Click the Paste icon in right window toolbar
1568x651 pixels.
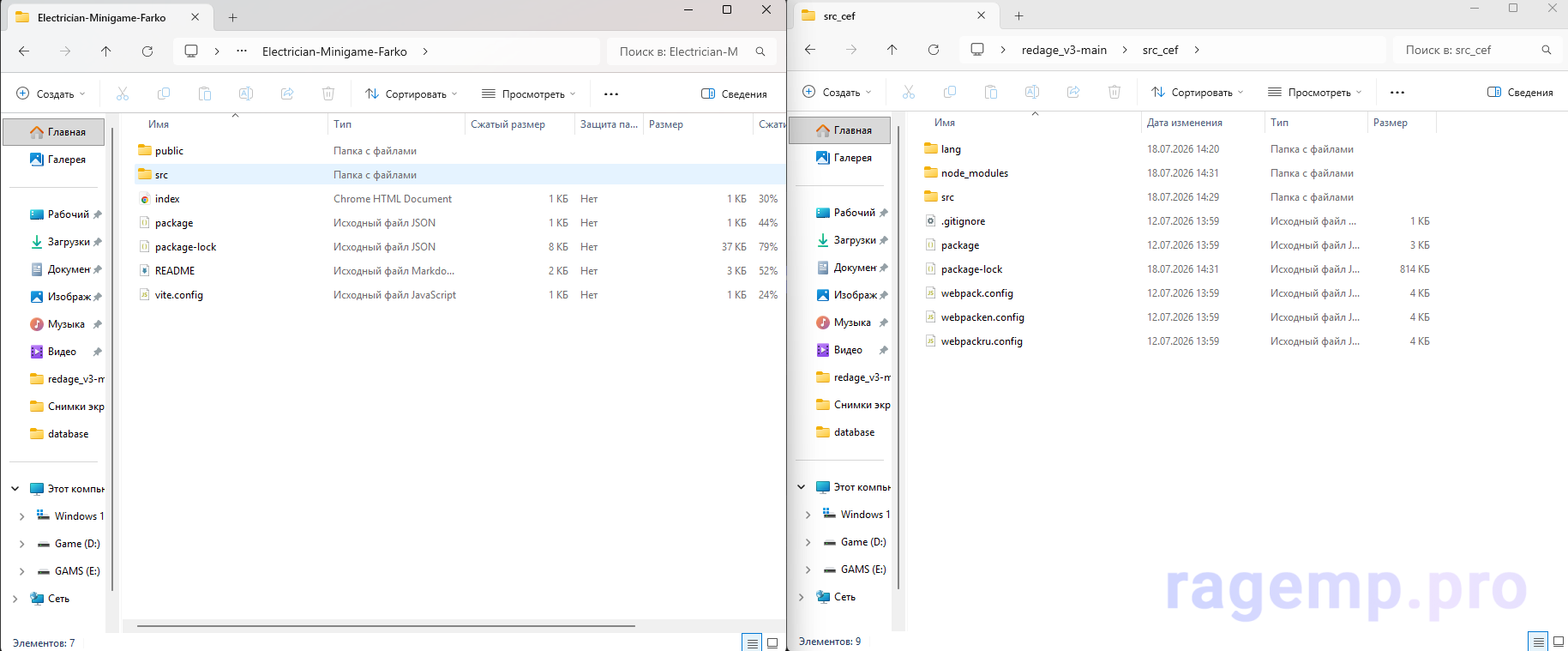point(991,92)
